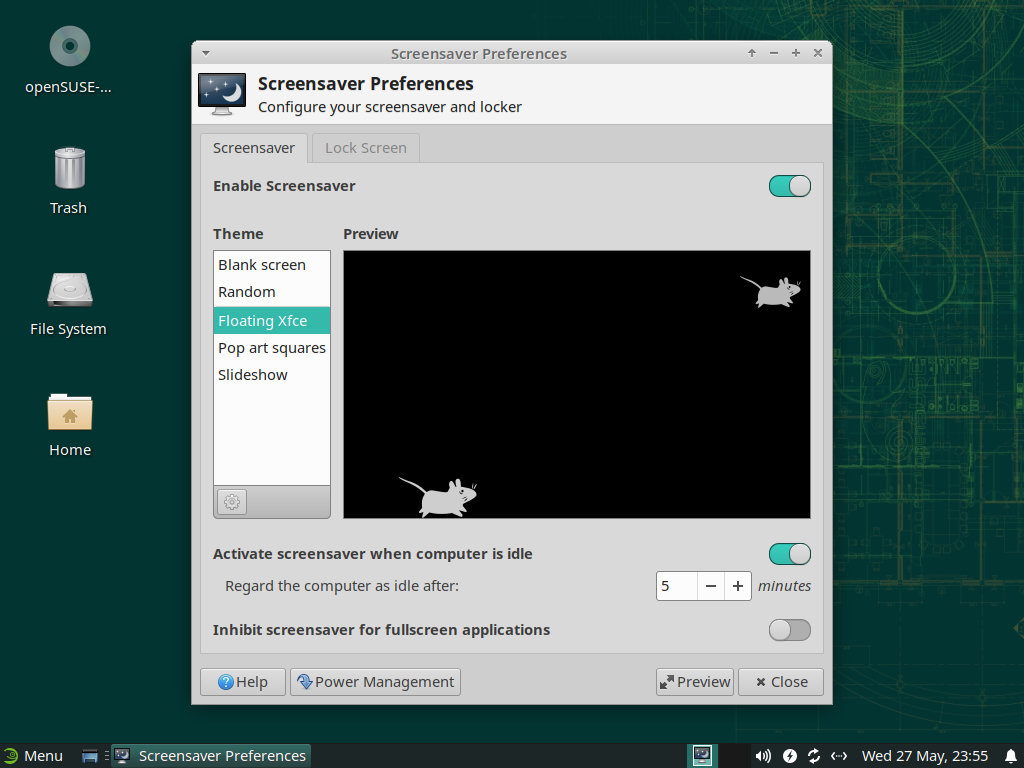The width and height of the screenshot is (1024, 768).
Task: Increase idle minutes with plus button
Action: click(x=738, y=586)
